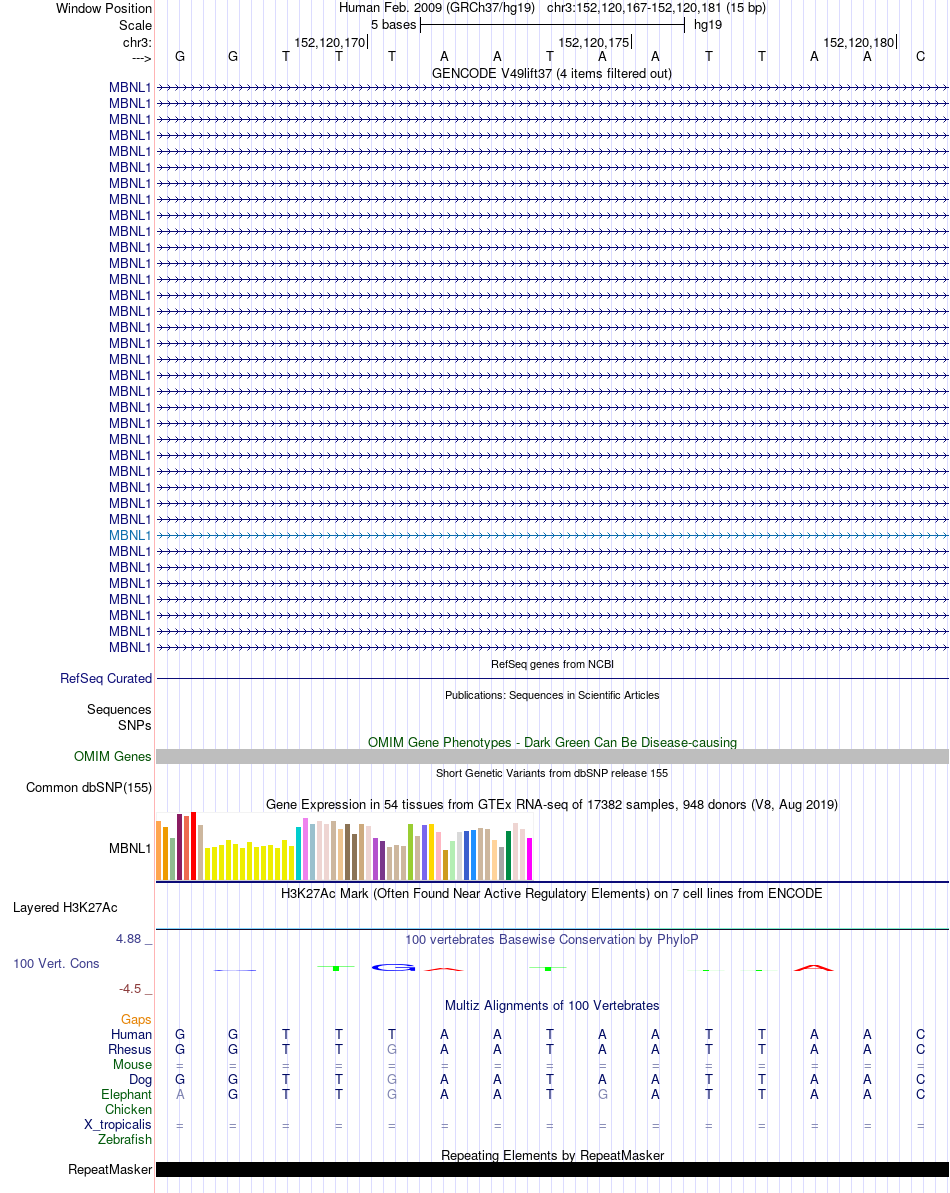Open the "RefSeq genes from NCBI" title
This screenshot has width=950, height=1193.
pos(552,664)
